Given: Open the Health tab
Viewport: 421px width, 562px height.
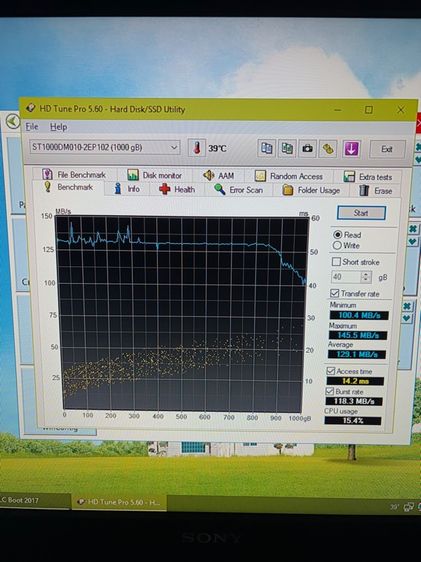Looking at the screenshot, I should click(177, 189).
